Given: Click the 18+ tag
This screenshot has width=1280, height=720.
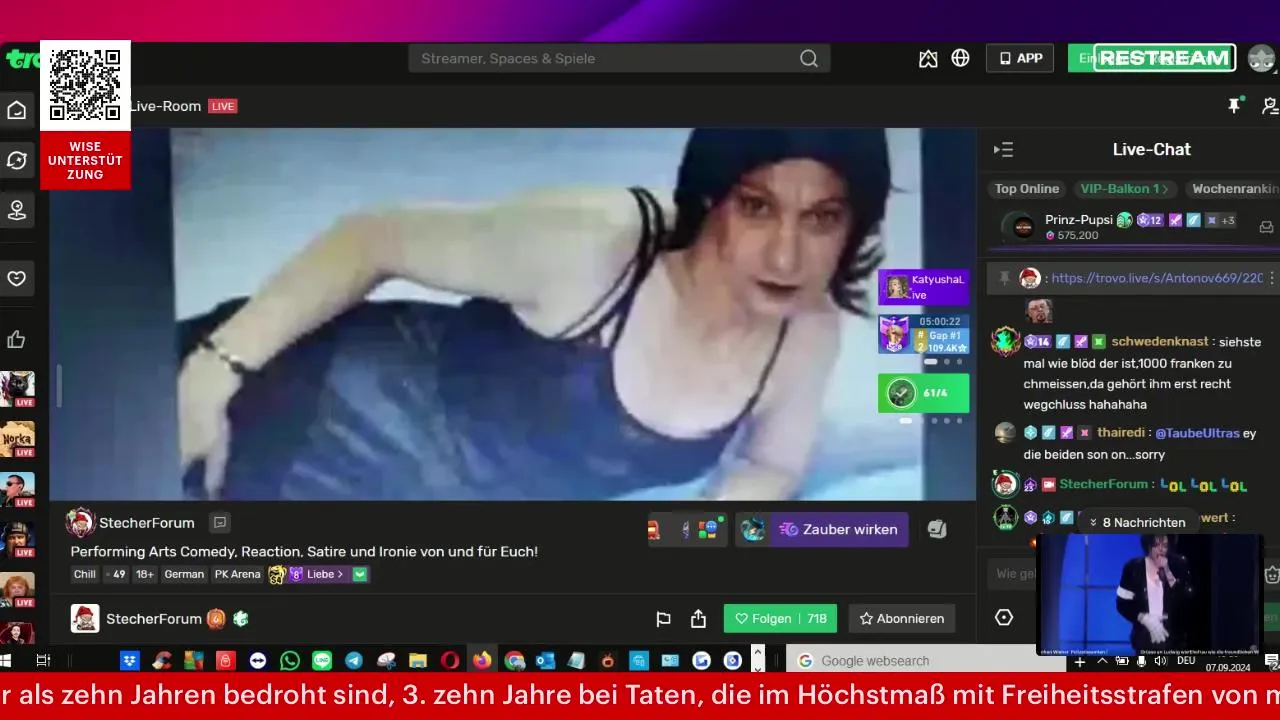Looking at the screenshot, I should point(145,574).
